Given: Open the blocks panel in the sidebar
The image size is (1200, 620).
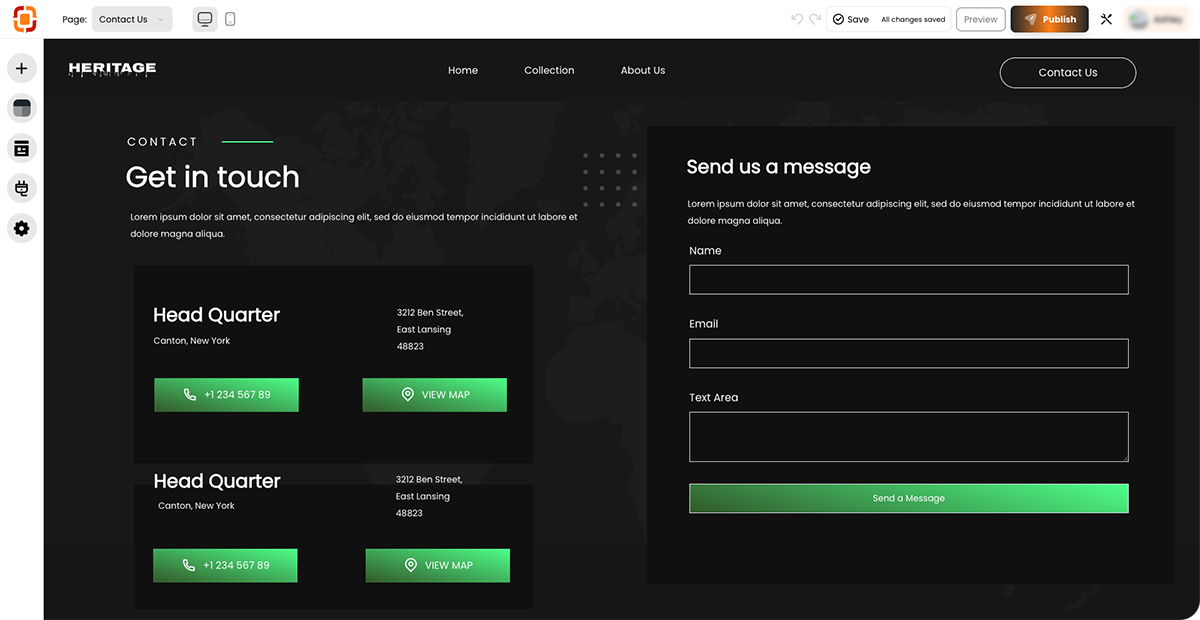Looking at the screenshot, I should coord(22,148).
